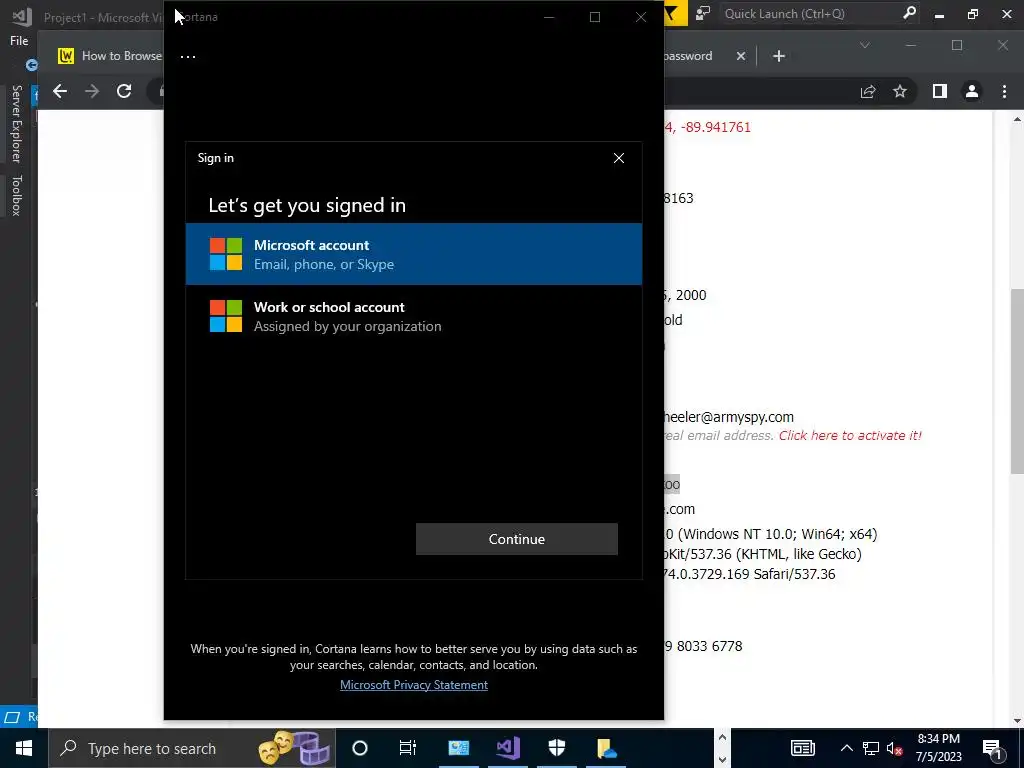
Task: Open the How to Browse tab
Action: [110, 56]
